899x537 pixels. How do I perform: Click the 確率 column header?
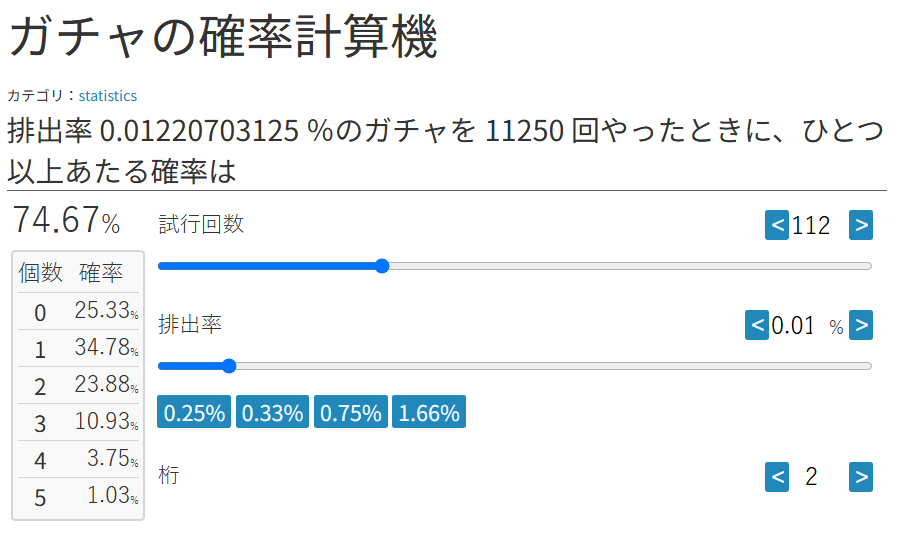[101, 272]
